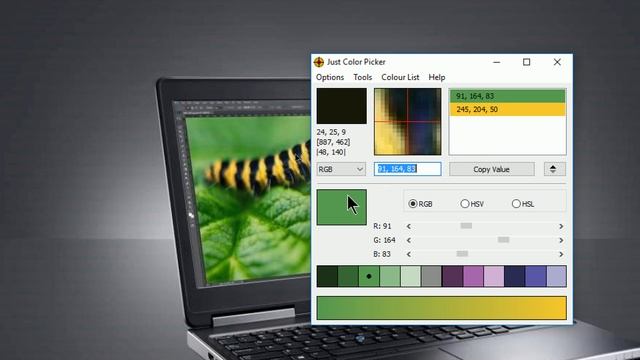The height and width of the screenshot is (360, 640).
Task: Select the 91, 164, 83 colour list entry
Action: pos(507,96)
